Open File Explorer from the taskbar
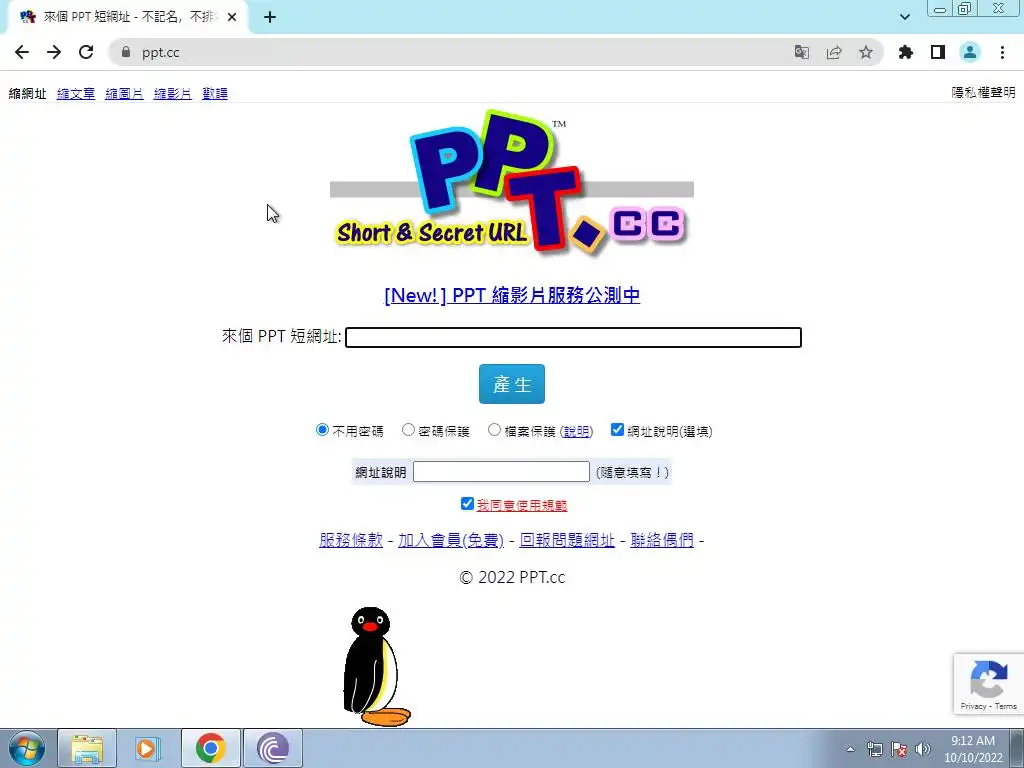Screen dimensions: 1024x768 pyautogui.click(x=87, y=748)
